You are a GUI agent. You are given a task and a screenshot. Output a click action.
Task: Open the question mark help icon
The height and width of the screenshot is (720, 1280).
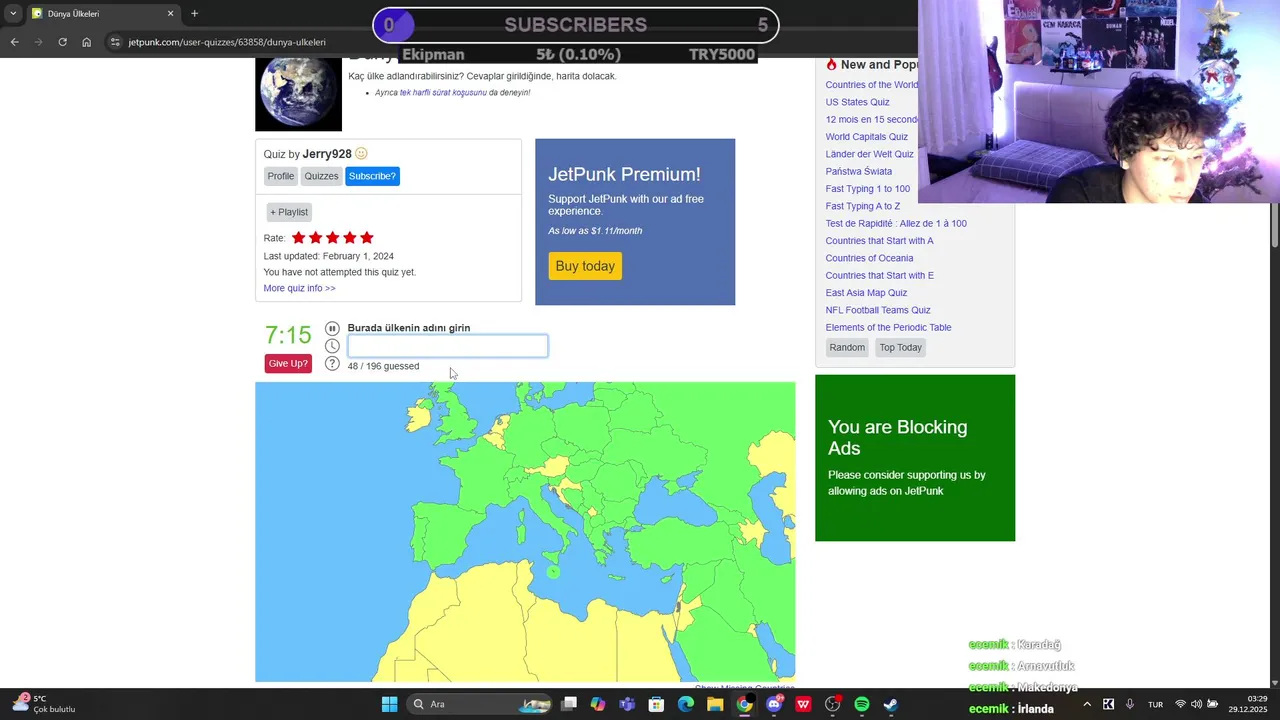(x=332, y=364)
